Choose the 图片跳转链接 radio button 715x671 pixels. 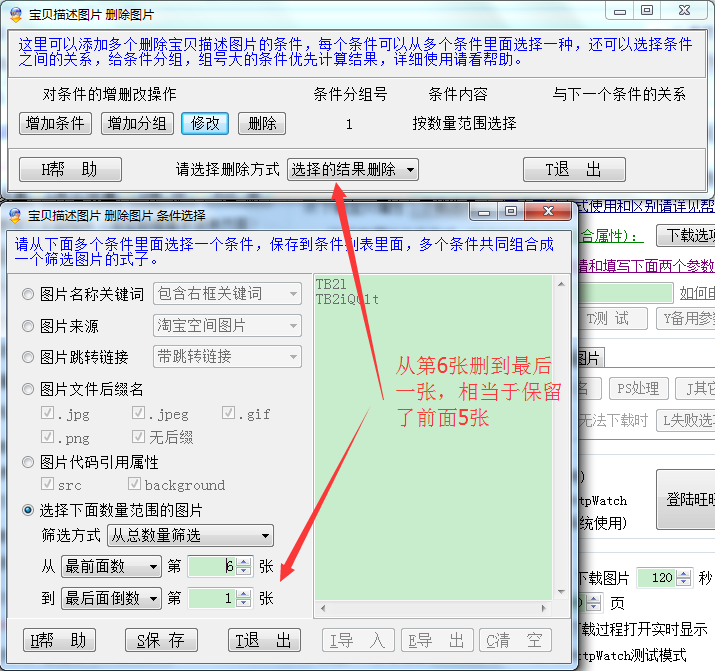28,357
